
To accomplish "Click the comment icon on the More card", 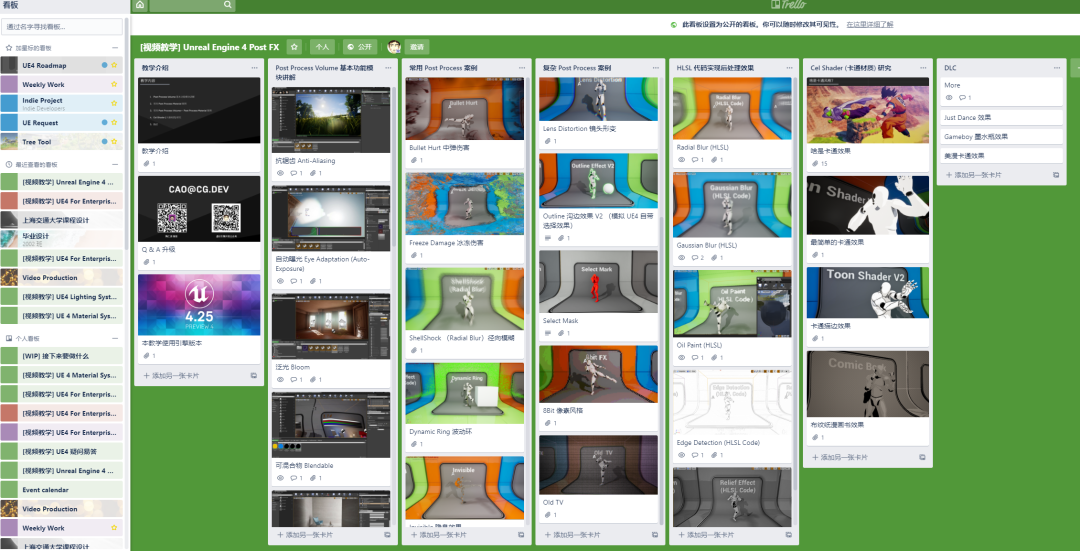I will pyautogui.click(x=963, y=98).
